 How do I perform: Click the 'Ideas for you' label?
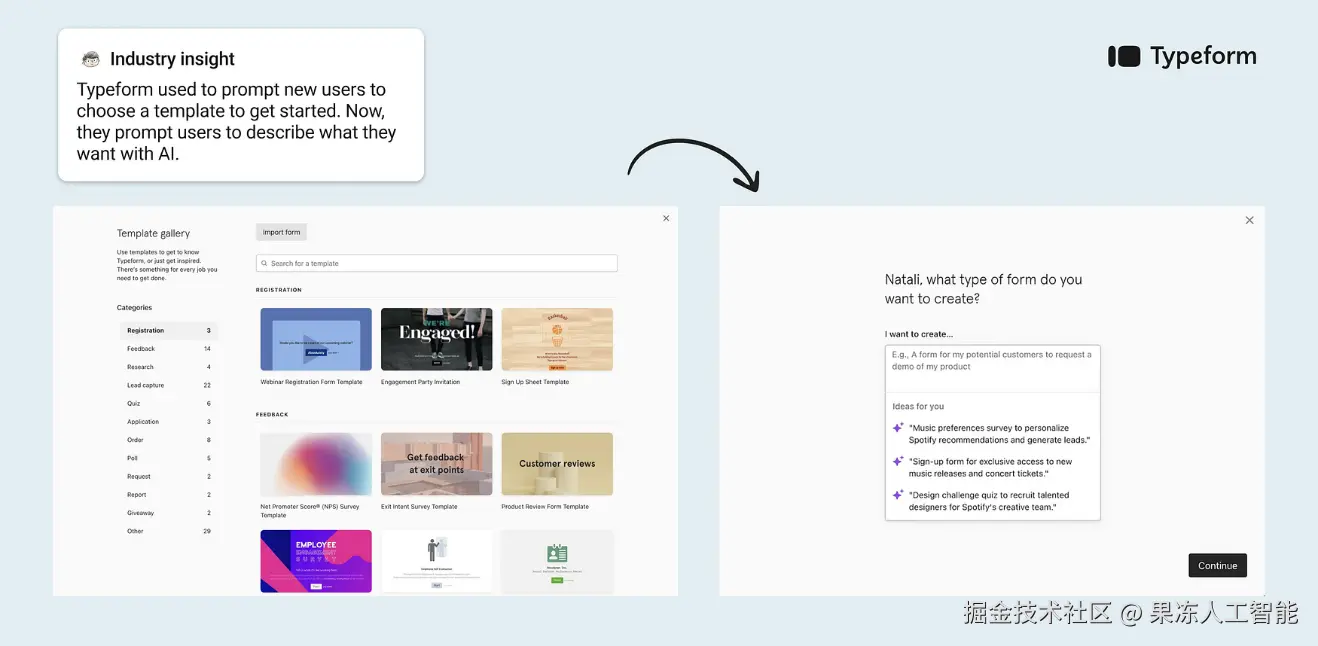918,407
